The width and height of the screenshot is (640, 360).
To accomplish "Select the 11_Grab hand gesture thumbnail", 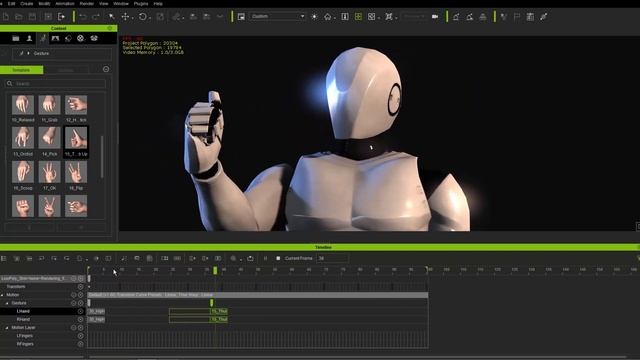I will tap(49, 105).
